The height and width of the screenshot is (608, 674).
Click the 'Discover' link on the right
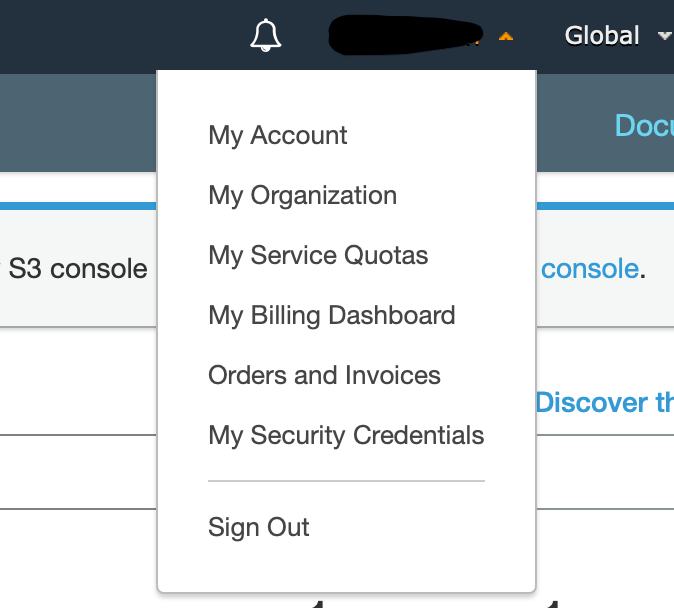[x=604, y=402]
